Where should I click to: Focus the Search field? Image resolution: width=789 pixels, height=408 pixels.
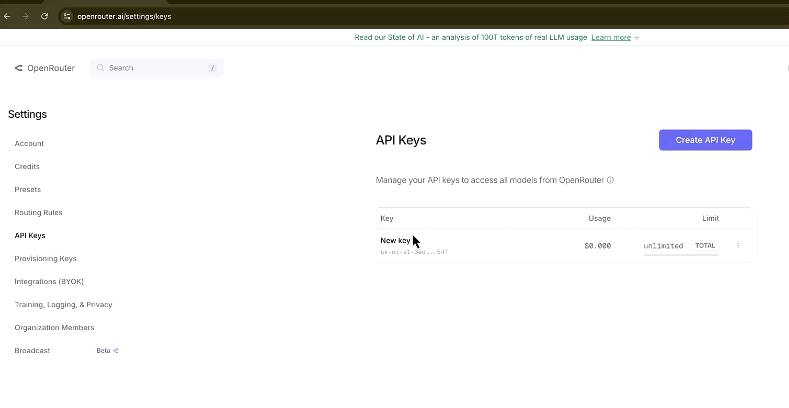tap(157, 68)
